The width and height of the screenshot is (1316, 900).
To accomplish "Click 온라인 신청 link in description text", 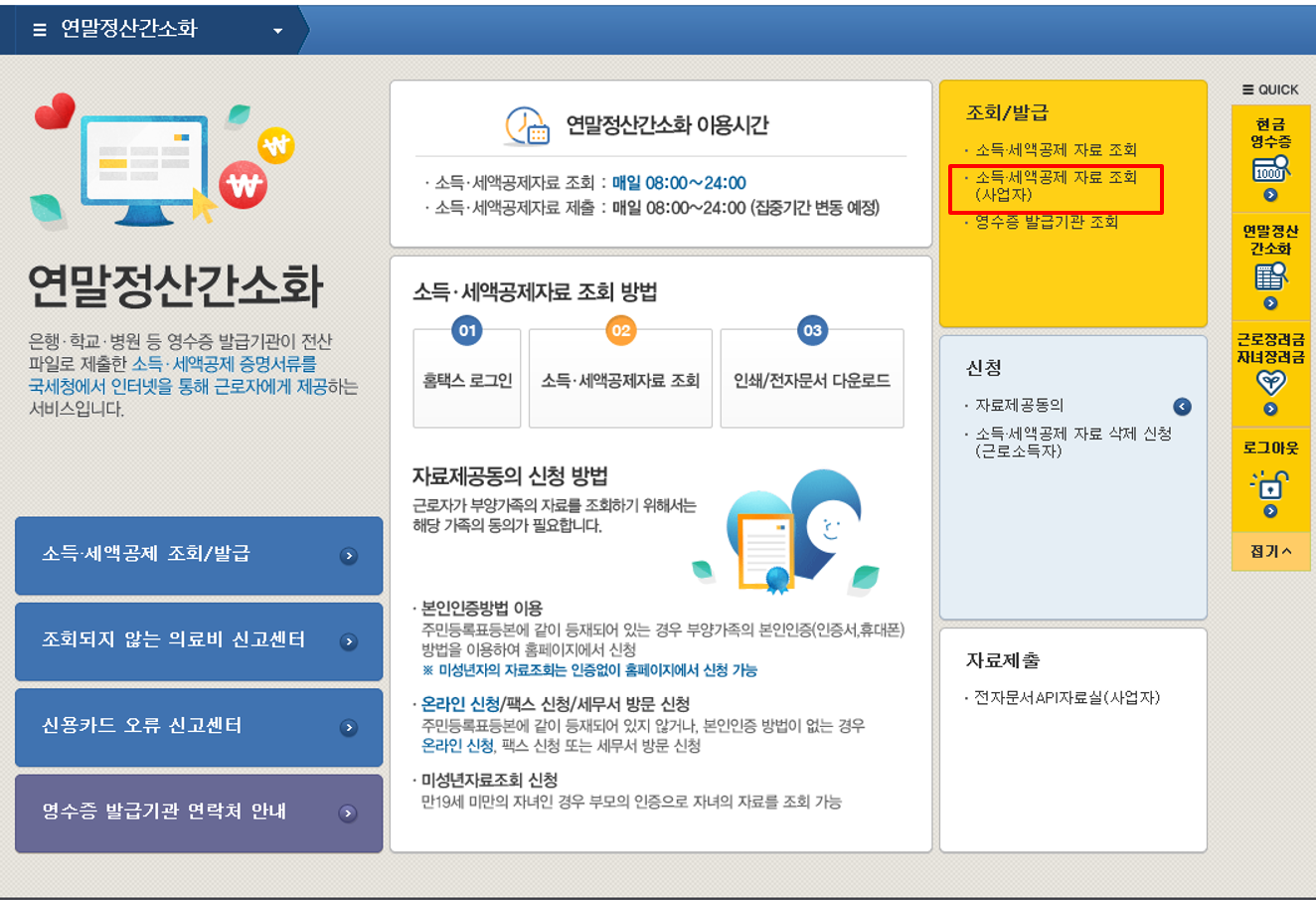I will point(457,746).
